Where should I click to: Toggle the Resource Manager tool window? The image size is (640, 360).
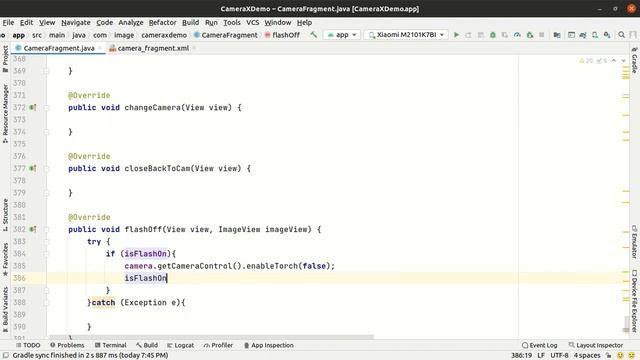click(5, 113)
